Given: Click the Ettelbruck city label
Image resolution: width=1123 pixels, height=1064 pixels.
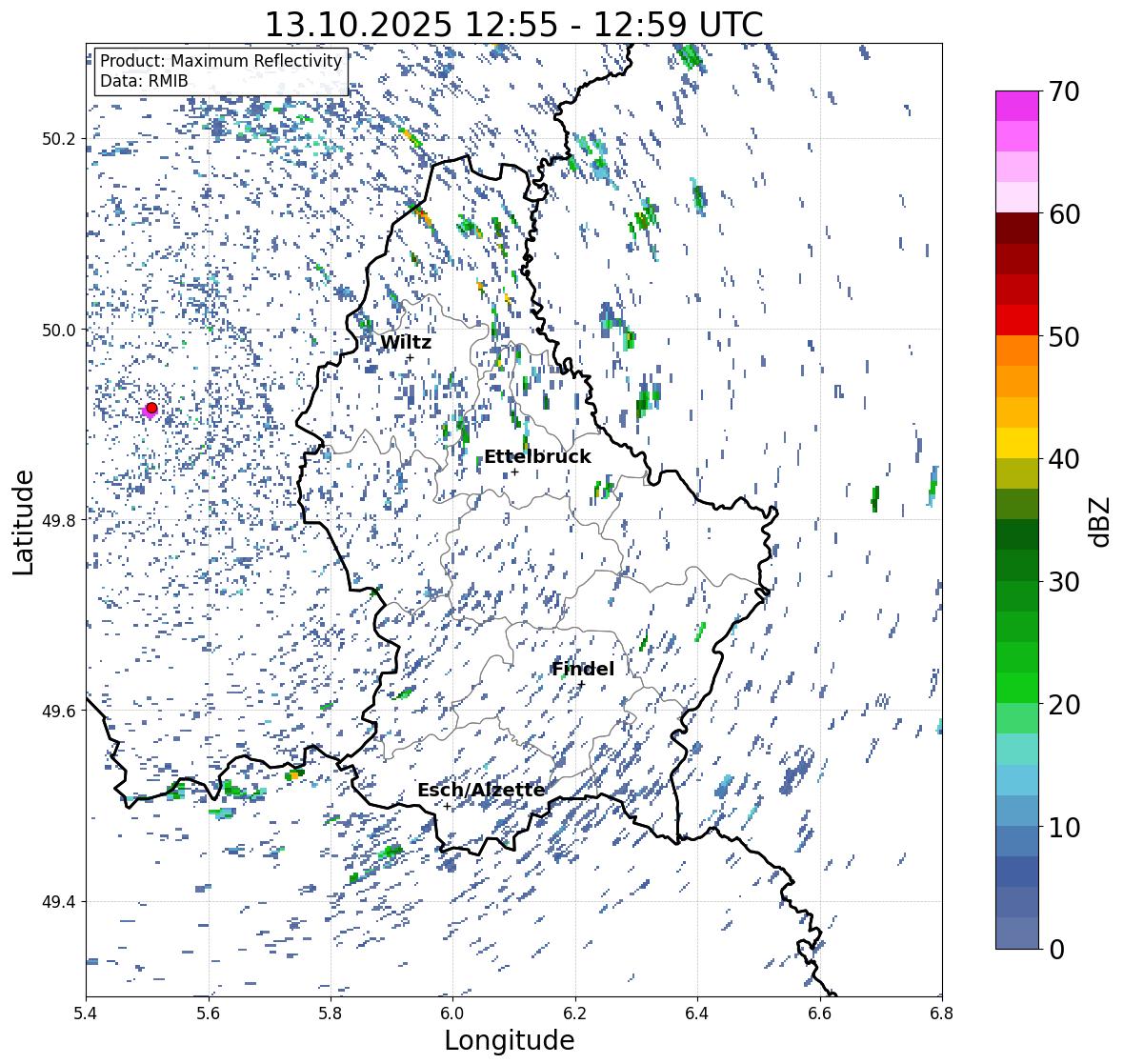Looking at the screenshot, I should pos(537,456).
